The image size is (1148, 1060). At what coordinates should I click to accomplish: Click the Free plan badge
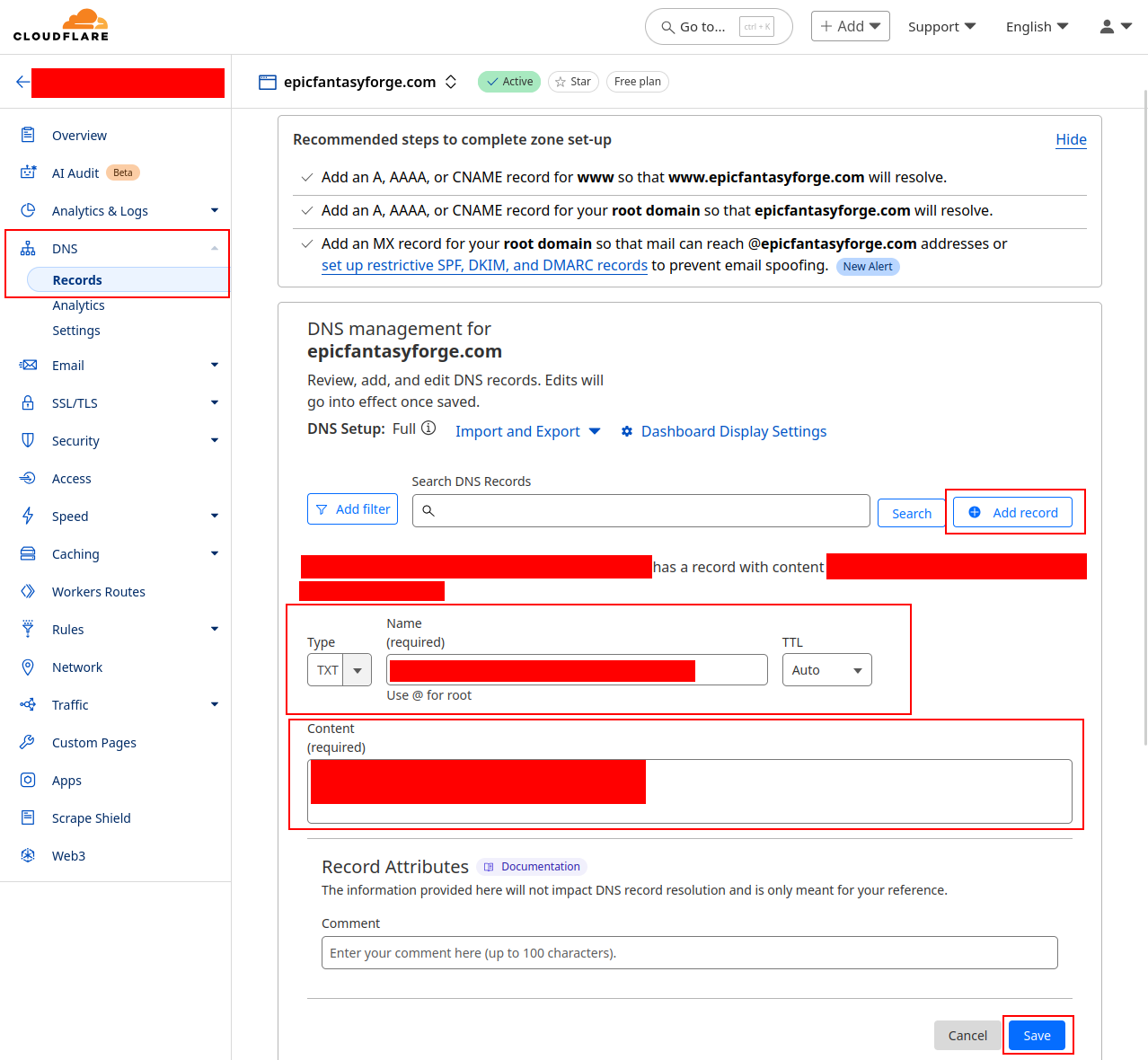pos(638,82)
